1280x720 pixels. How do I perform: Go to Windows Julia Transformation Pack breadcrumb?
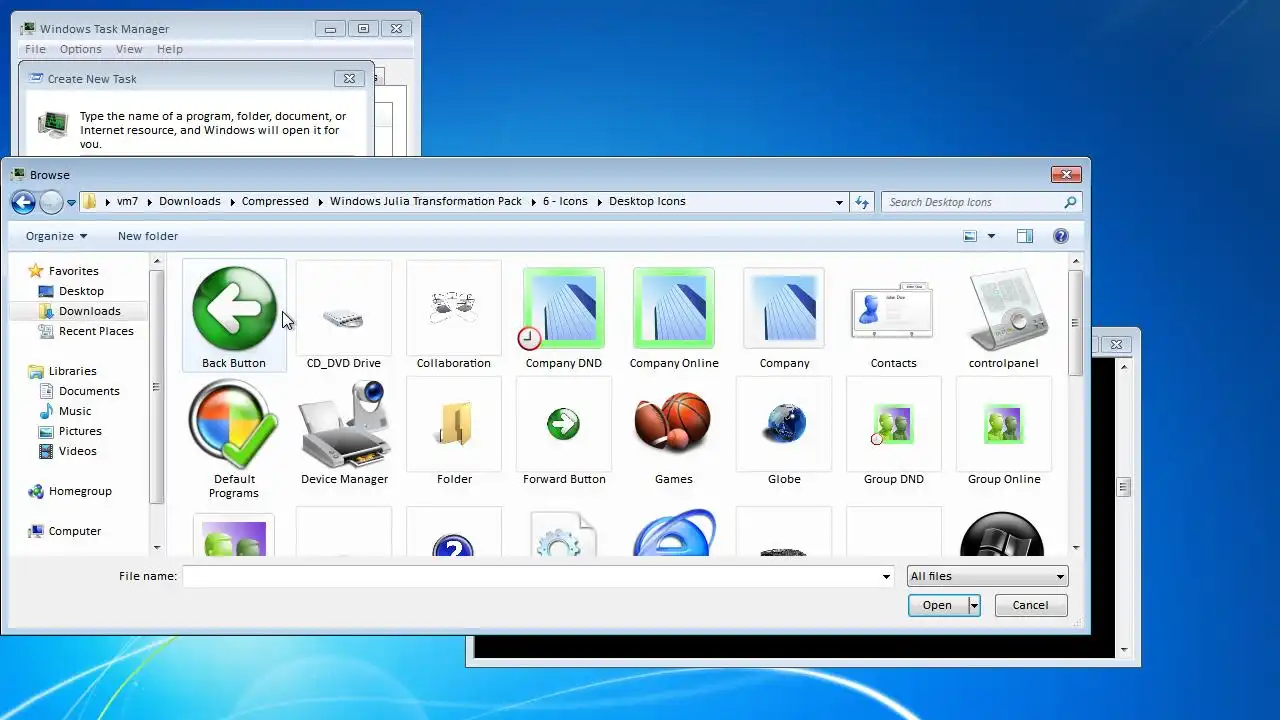click(x=426, y=202)
